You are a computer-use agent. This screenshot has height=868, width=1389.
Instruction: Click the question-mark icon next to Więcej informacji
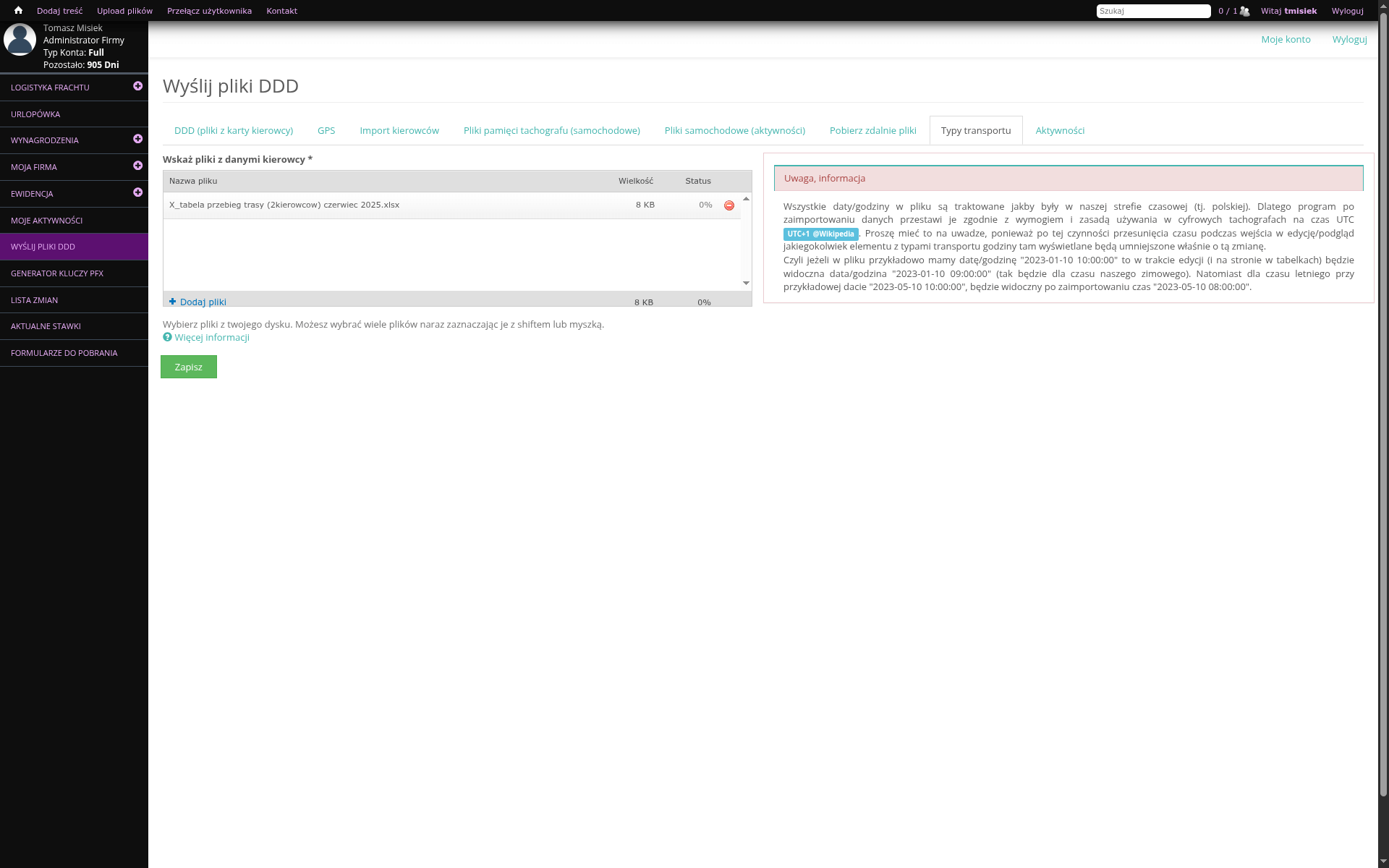(x=167, y=337)
